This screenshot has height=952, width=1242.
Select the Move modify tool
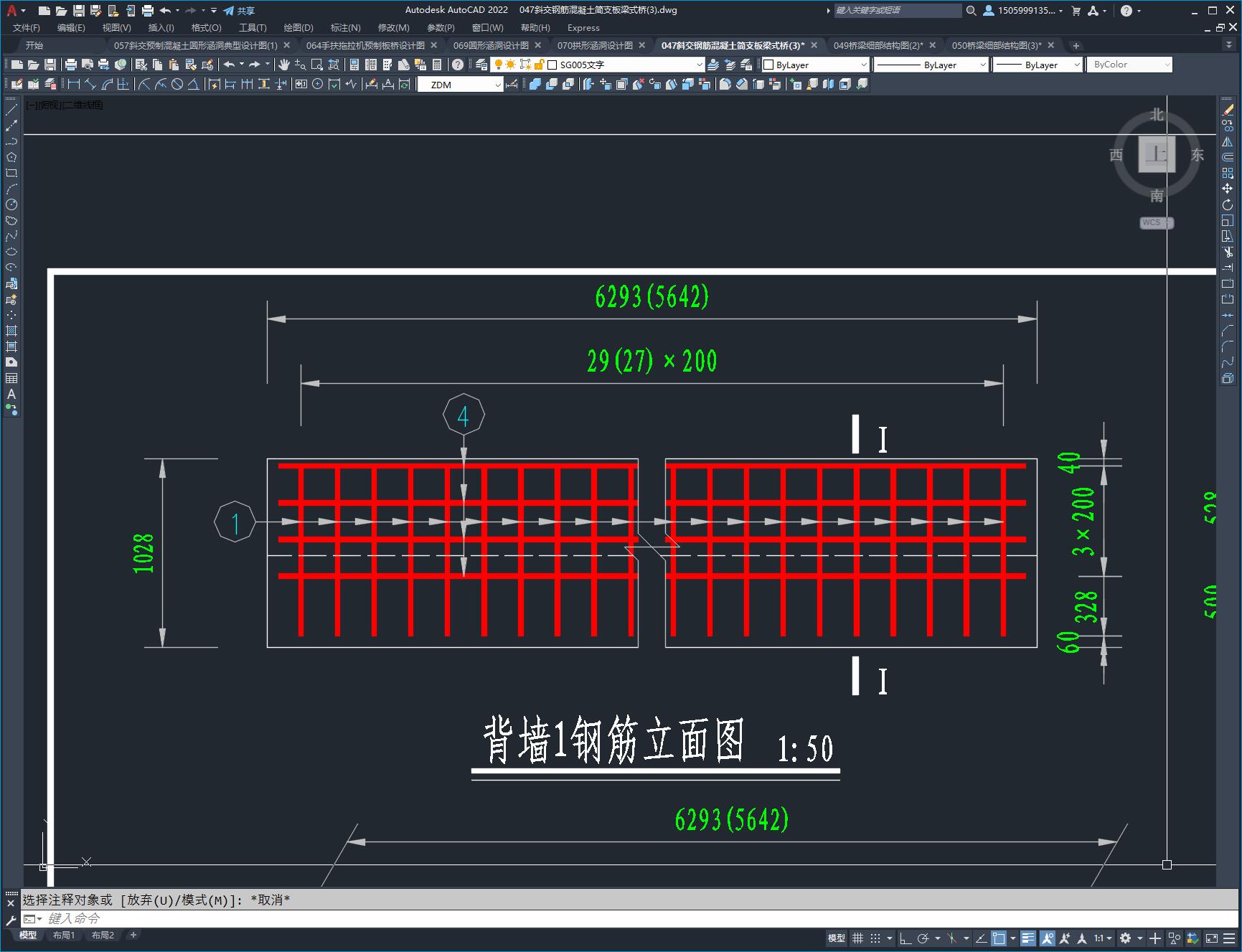point(1228,189)
